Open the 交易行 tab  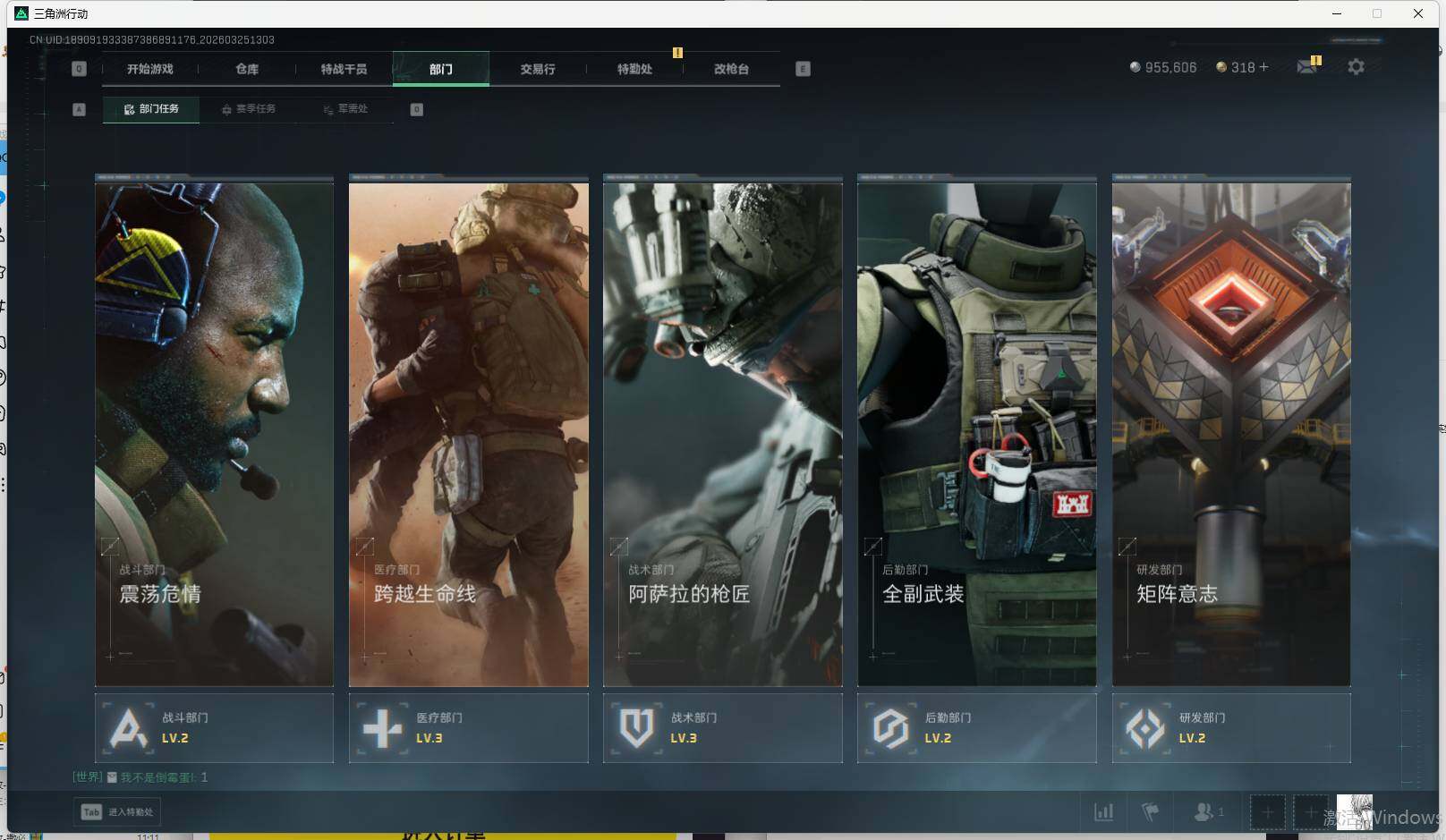(538, 69)
